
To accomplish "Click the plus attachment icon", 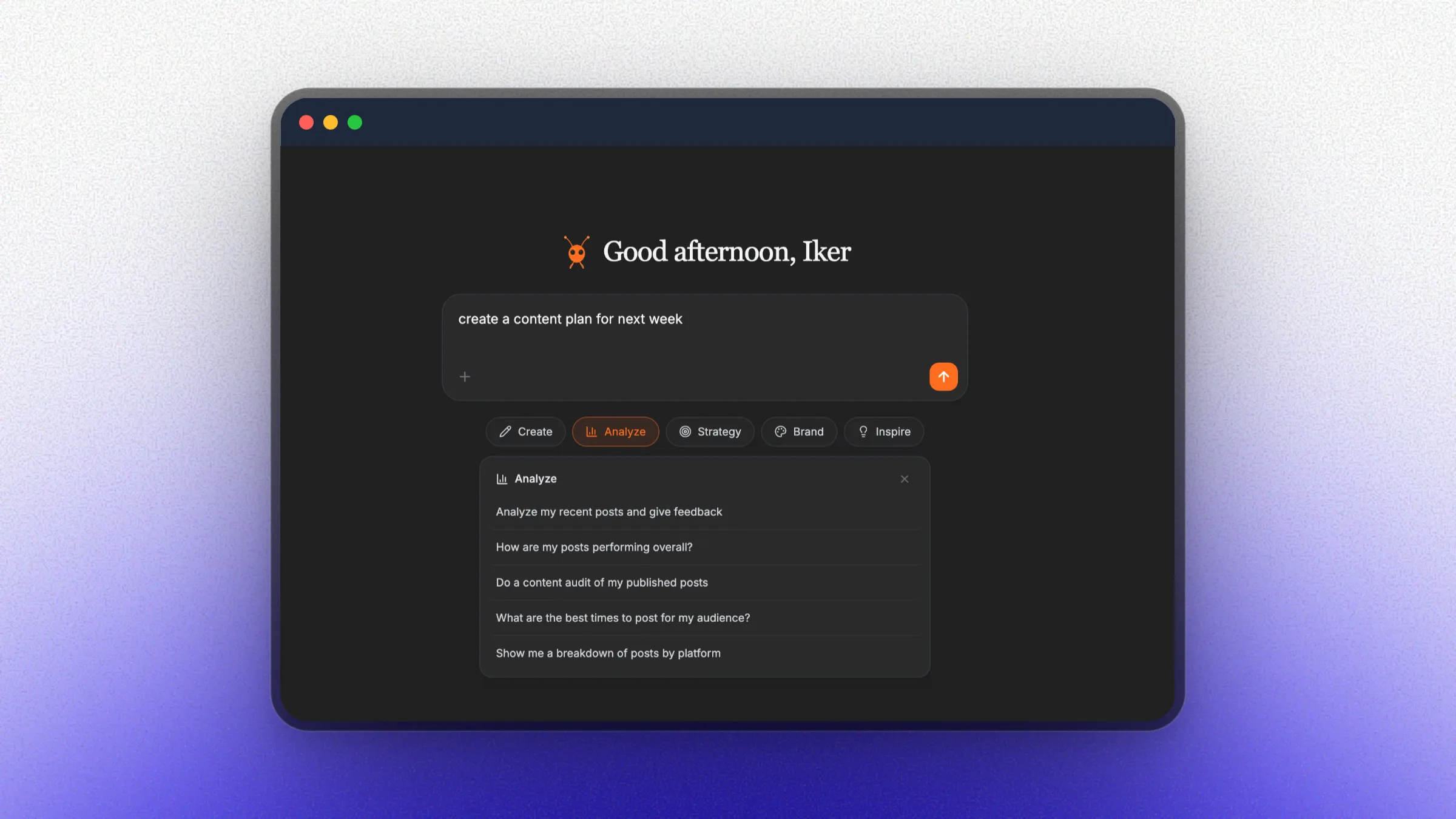I will tap(465, 377).
